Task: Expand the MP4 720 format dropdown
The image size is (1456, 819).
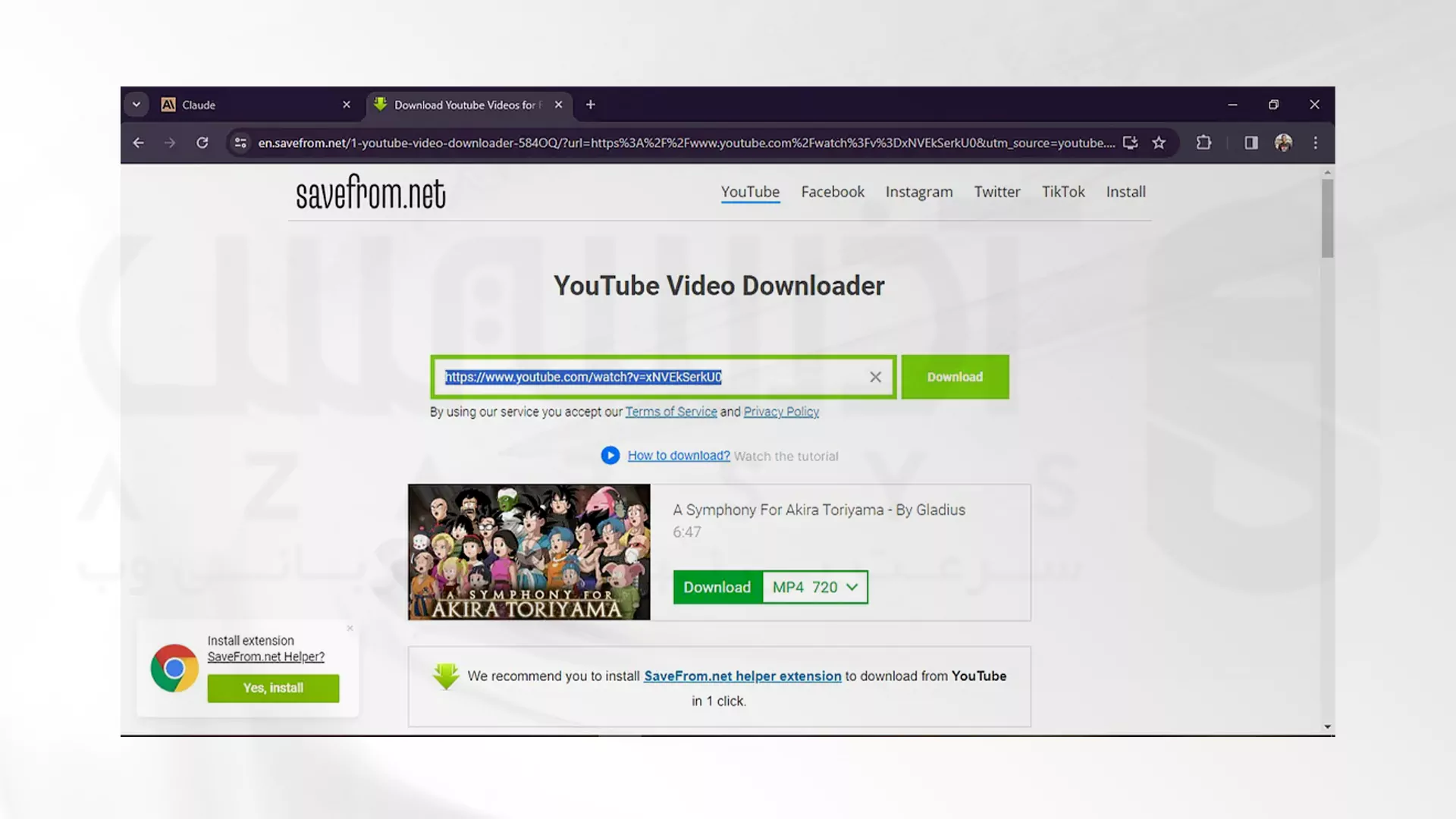Action: coord(815,587)
